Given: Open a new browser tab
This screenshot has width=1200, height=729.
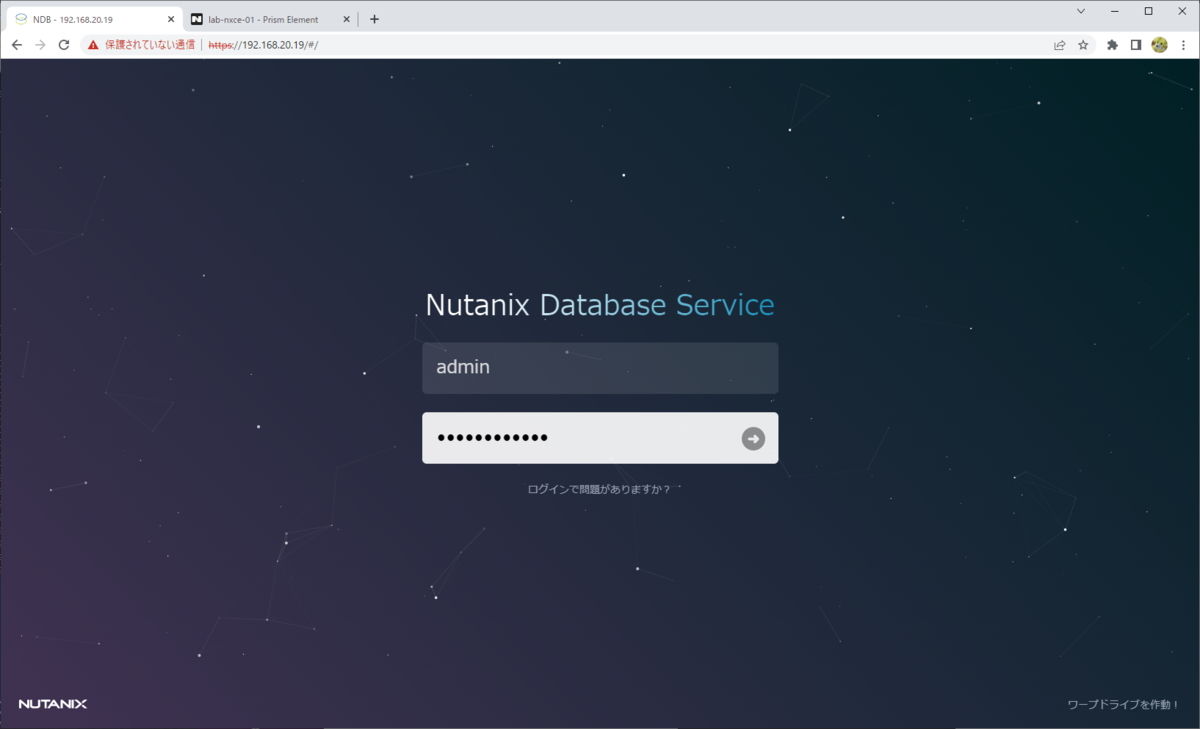Looking at the screenshot, I should pos(374,19).
